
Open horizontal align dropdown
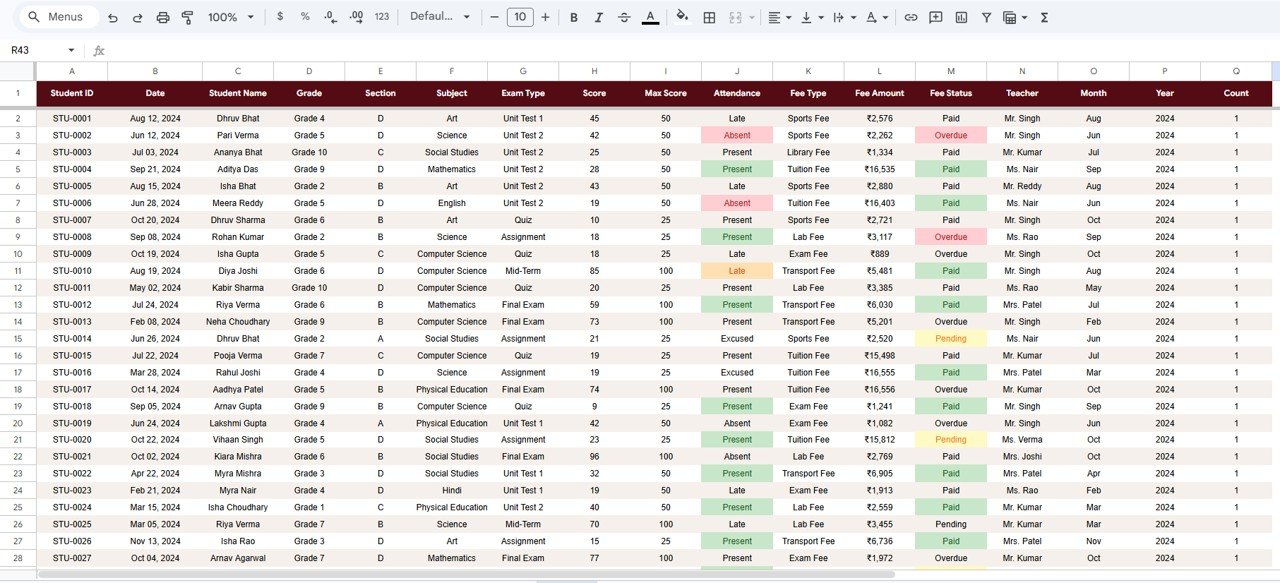point(780,17)
